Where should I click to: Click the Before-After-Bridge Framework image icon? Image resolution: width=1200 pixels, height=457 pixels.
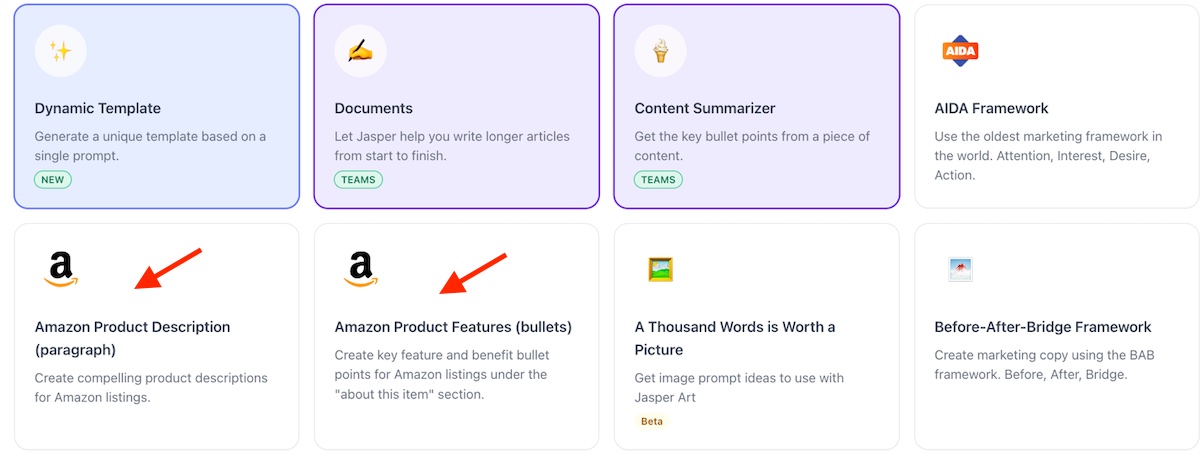point(960,269)
